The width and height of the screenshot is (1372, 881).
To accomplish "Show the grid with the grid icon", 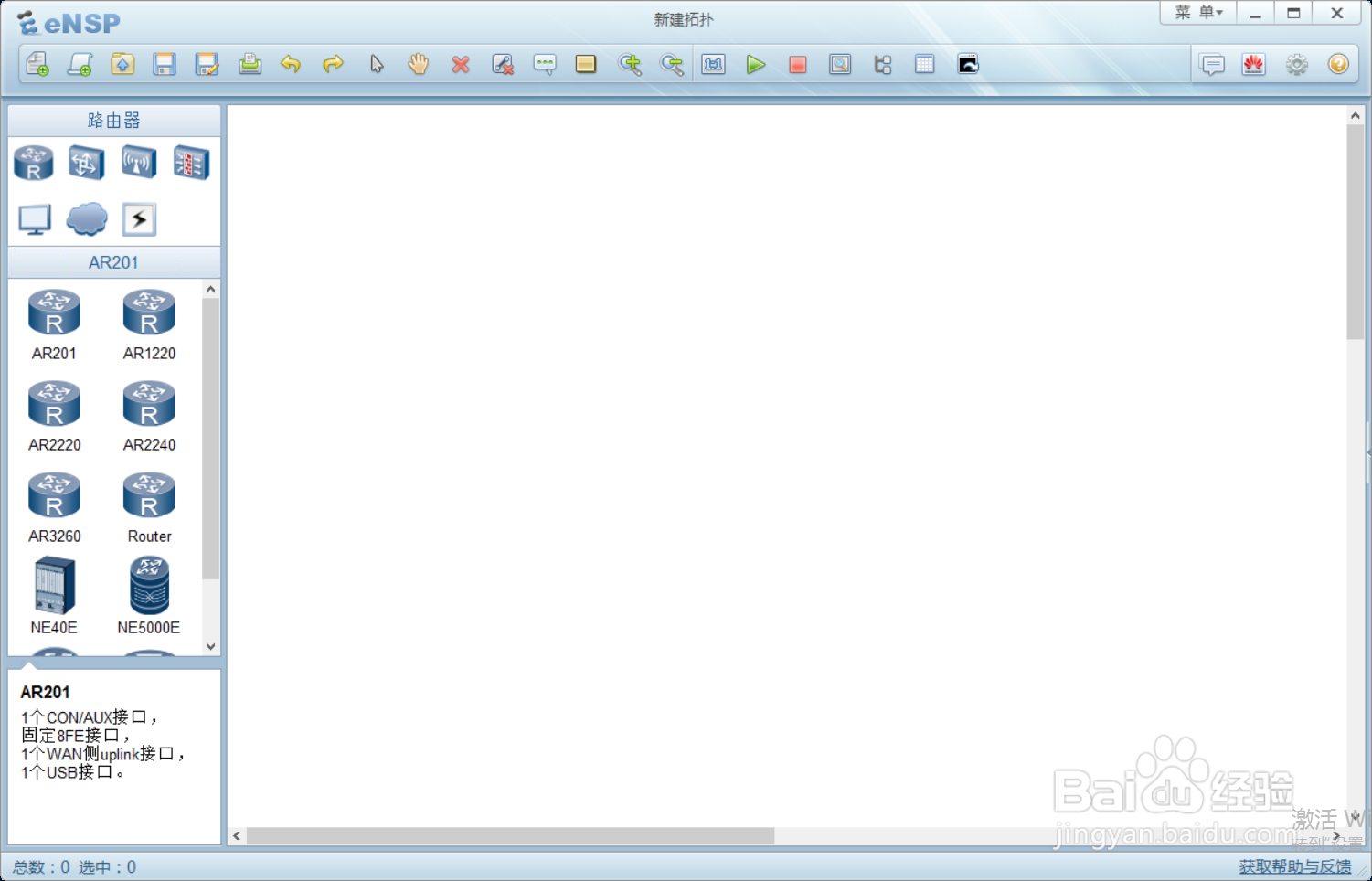I will pyautogui.click(x=925, y=64).
